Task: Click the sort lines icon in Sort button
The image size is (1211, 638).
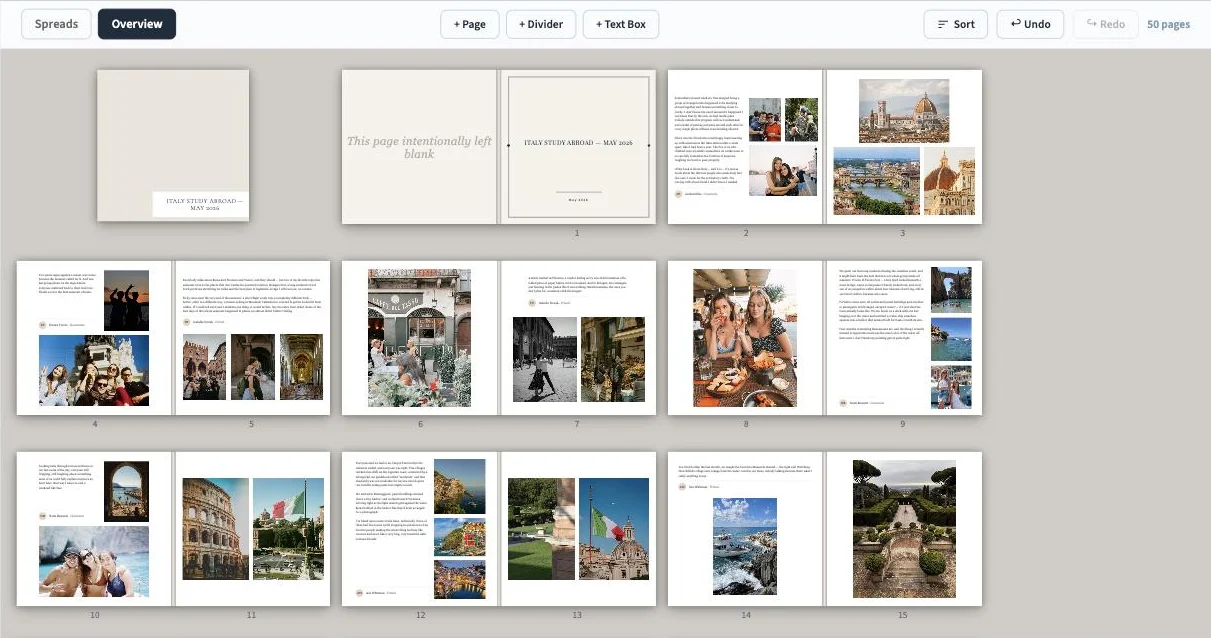Action: pyautogui.click(x=942, y=24)
